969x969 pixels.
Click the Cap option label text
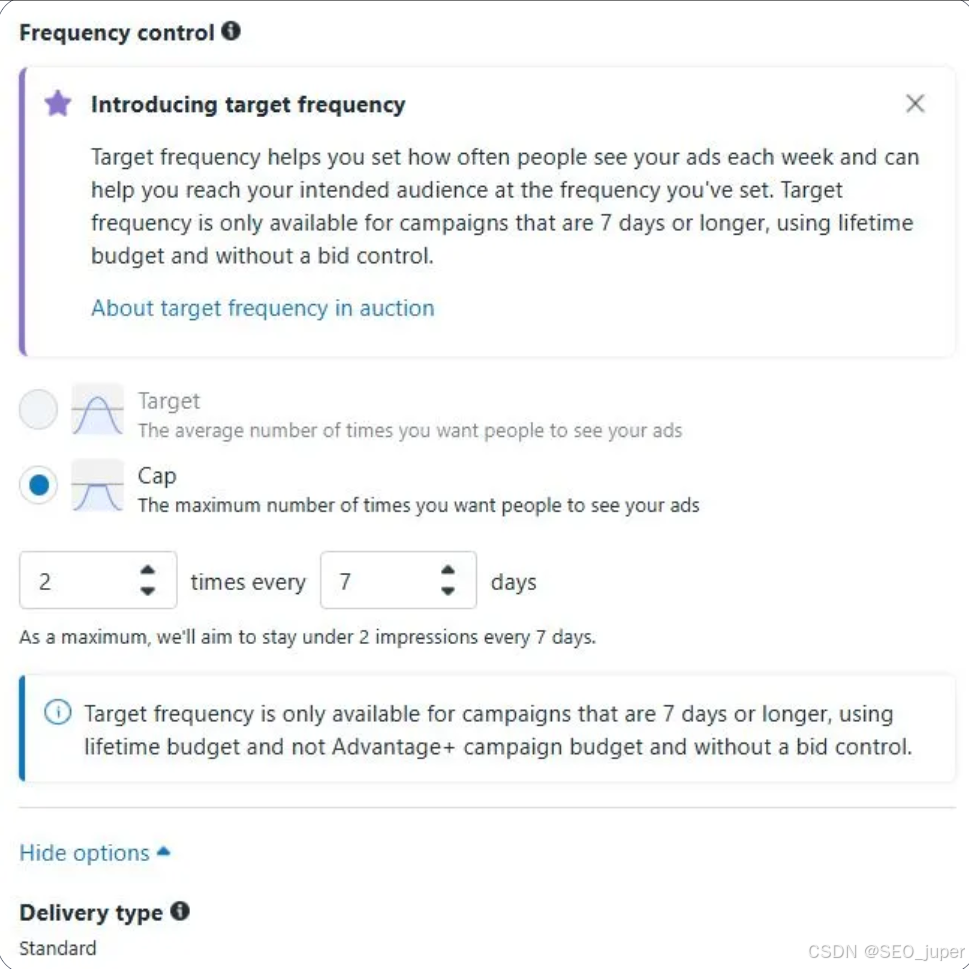pyautogui.click(x=157, y=476)
